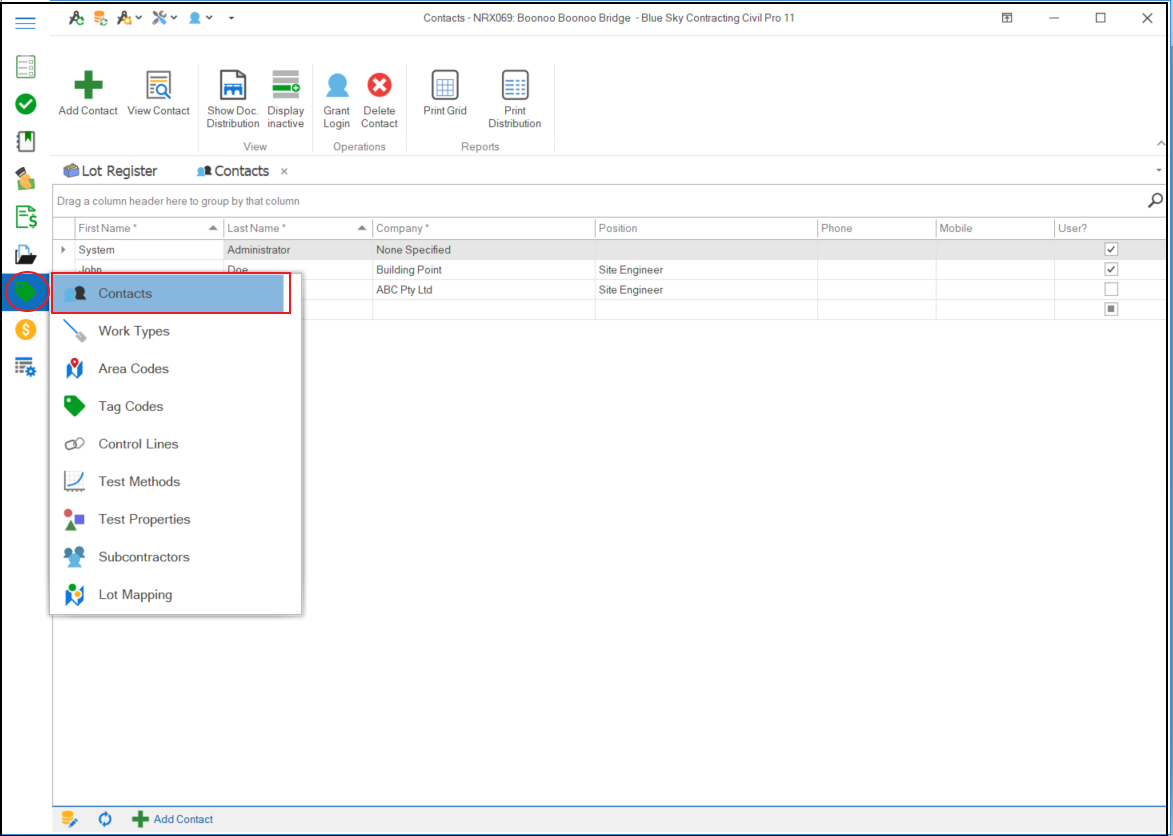Open the quick access toolbar customize dropdown

click(x=232, y=18)
